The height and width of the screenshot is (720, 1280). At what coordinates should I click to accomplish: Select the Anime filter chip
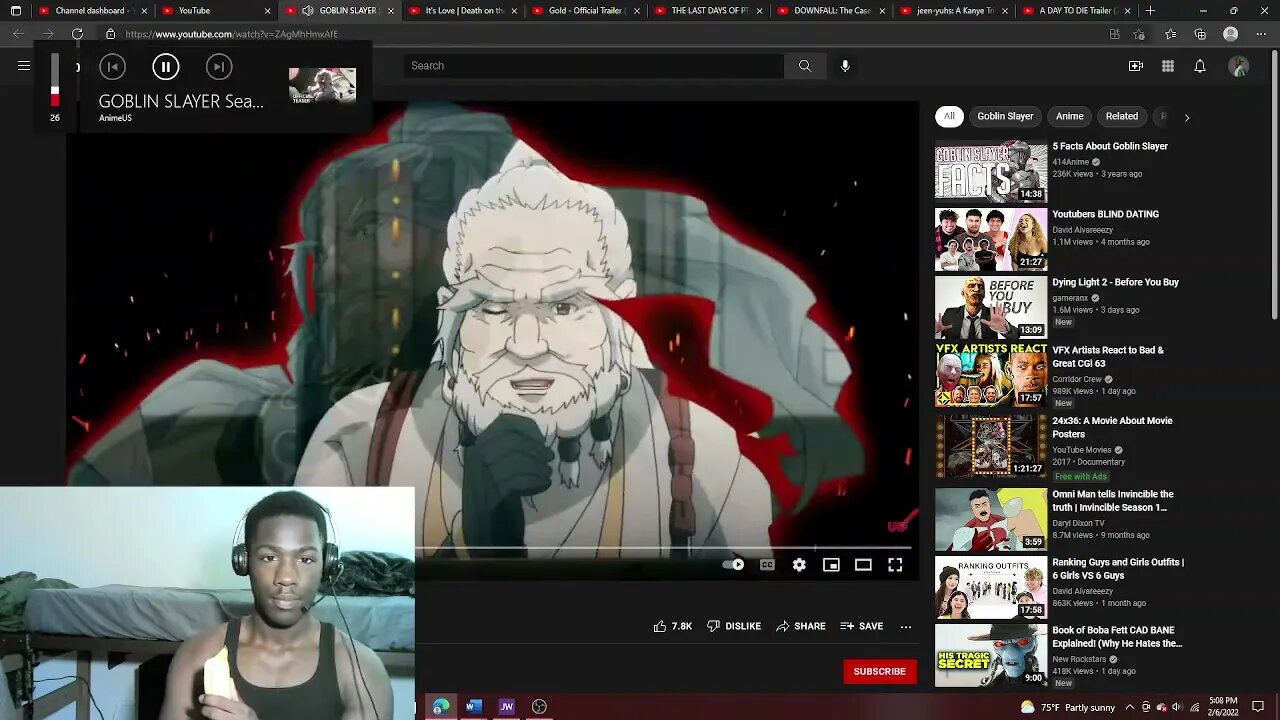(1070, 116)
